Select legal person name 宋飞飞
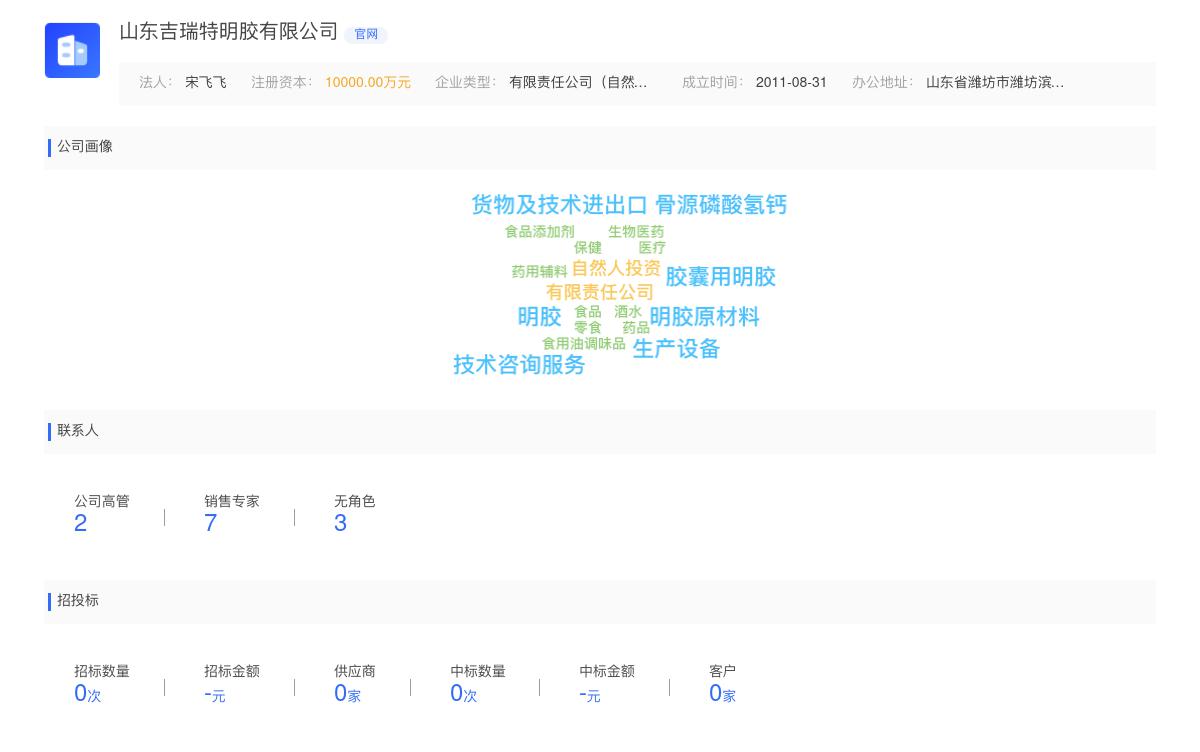The width and height of the screenshot is (1200, 752). click(206, 82)
